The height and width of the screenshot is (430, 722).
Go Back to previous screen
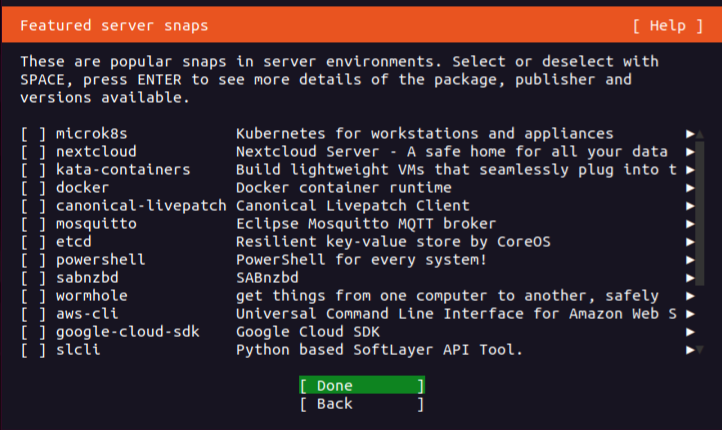tap(361, 404)
